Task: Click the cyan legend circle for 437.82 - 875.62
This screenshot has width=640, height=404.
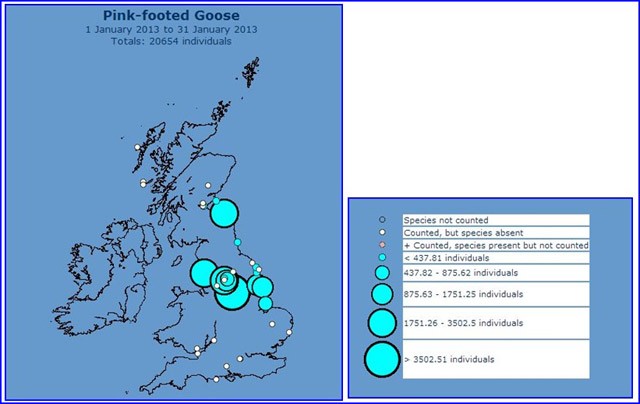Action: pyautogui.click(x=382, y=273)
